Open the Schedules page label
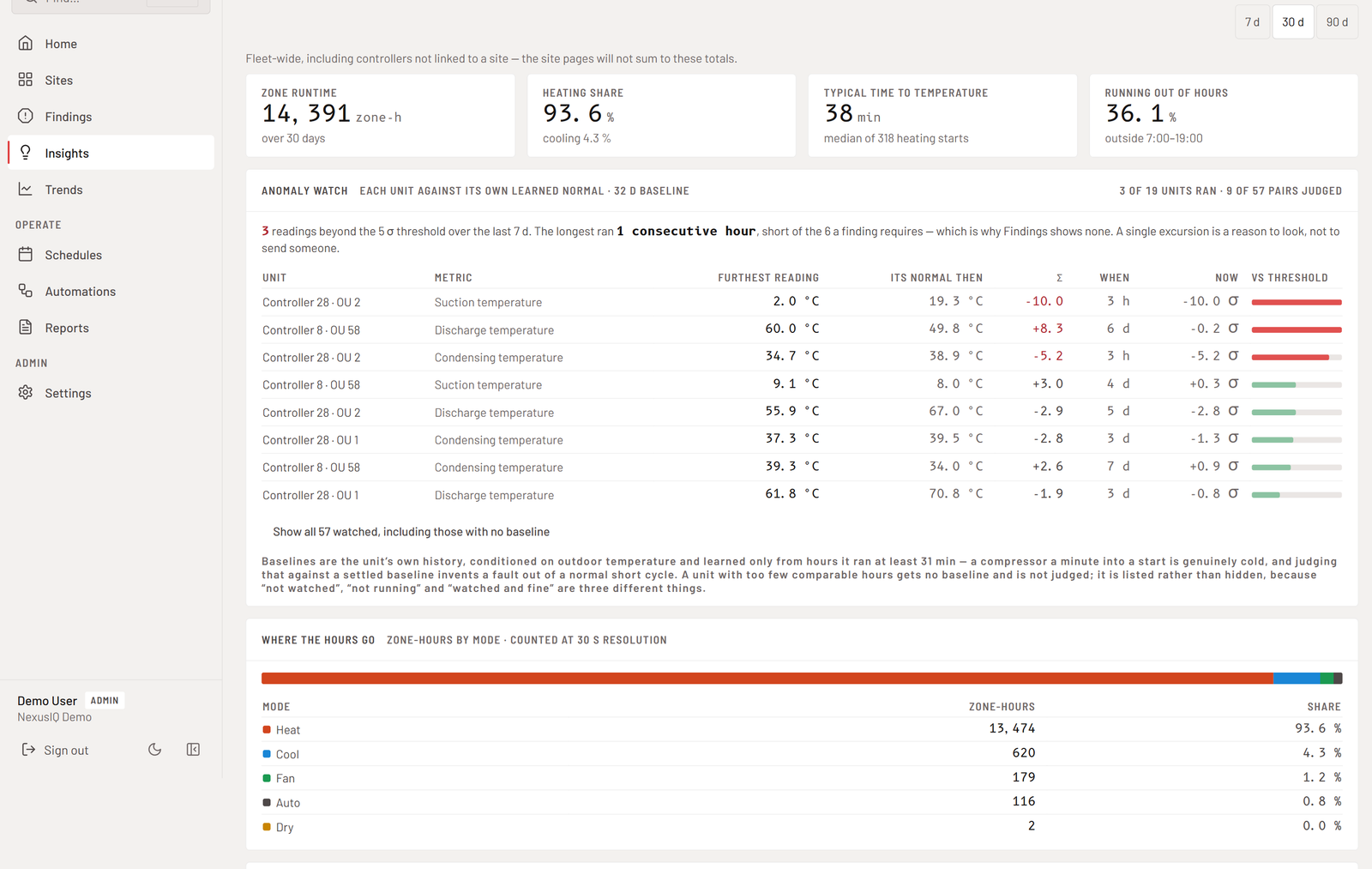This screenshot has width=1372, height=869. click(x=74, y=255)
